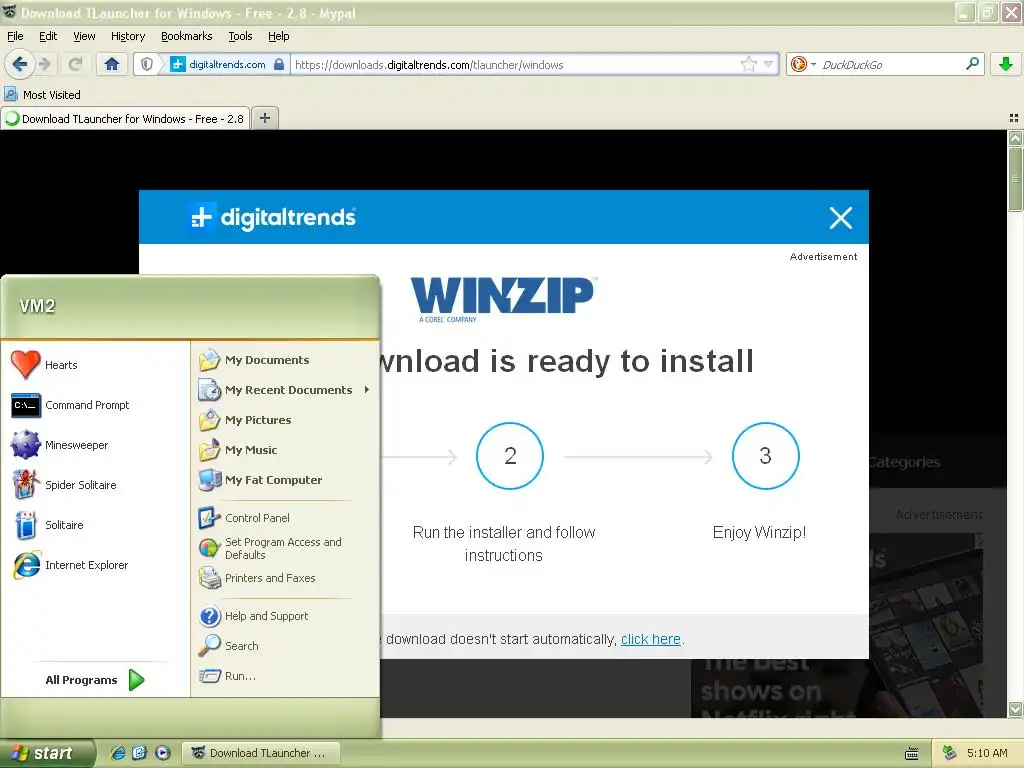Screen dimensions: 1024x768
Task: Expand All Programs in Start menu
Action: [95, 680]
